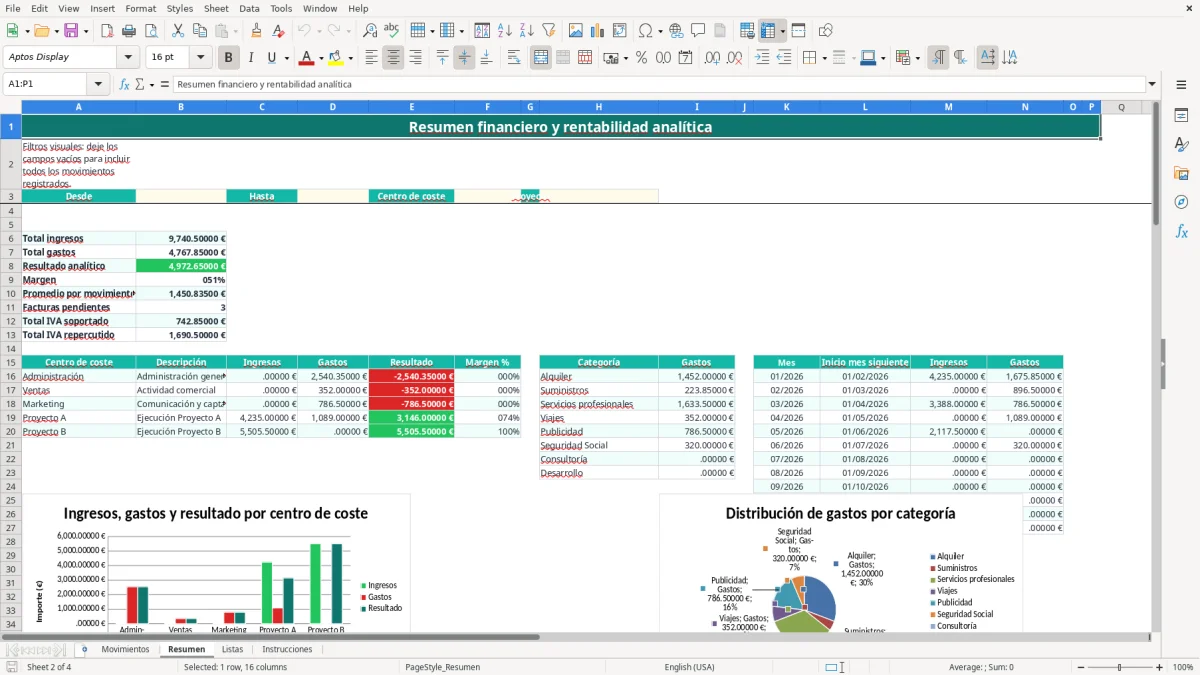Click the Zoom Out minus button
The image size is (1200, 675).
click(1081, 667)
